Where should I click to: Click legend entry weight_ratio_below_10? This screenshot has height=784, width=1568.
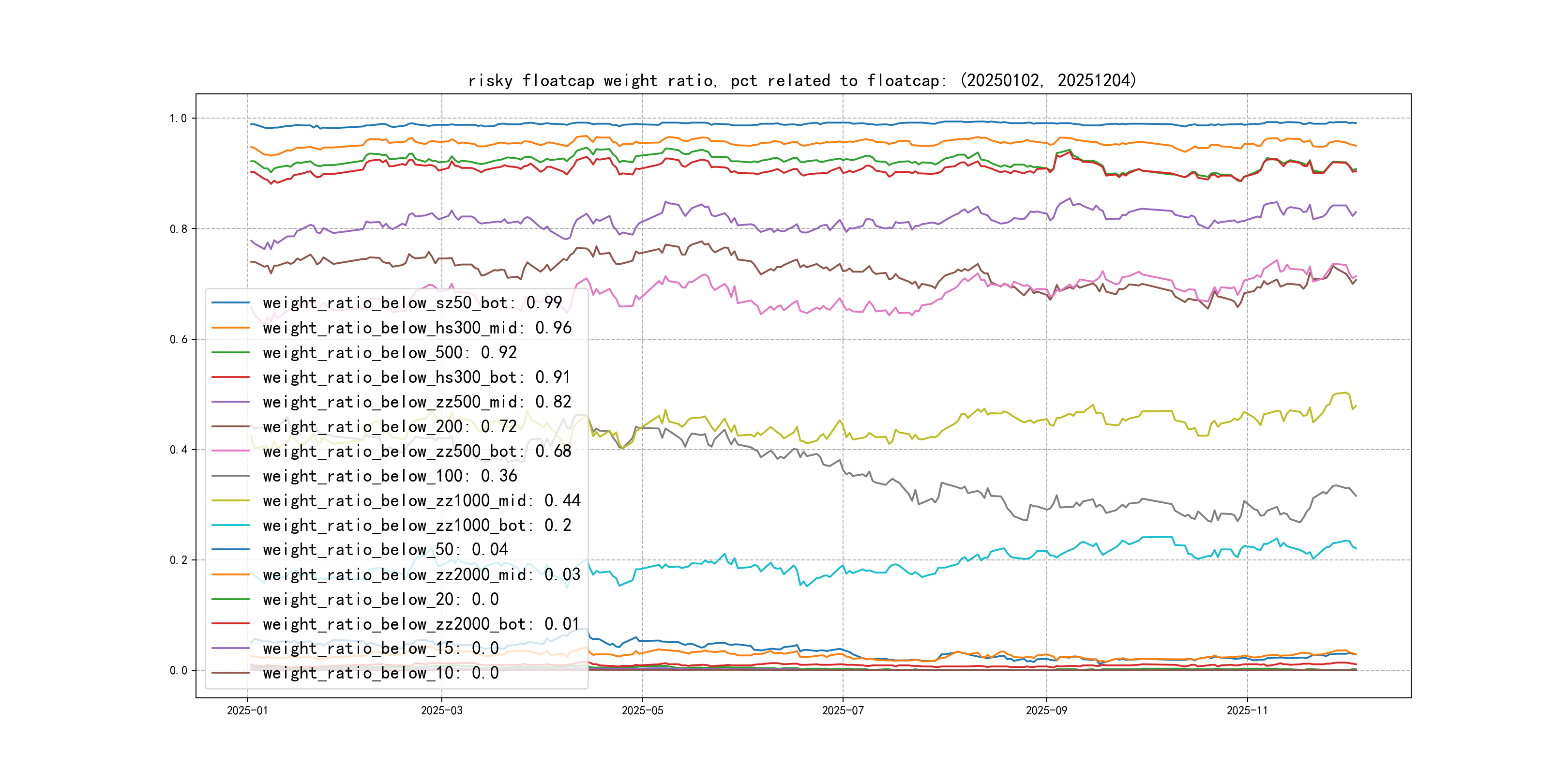click(380, 673)
